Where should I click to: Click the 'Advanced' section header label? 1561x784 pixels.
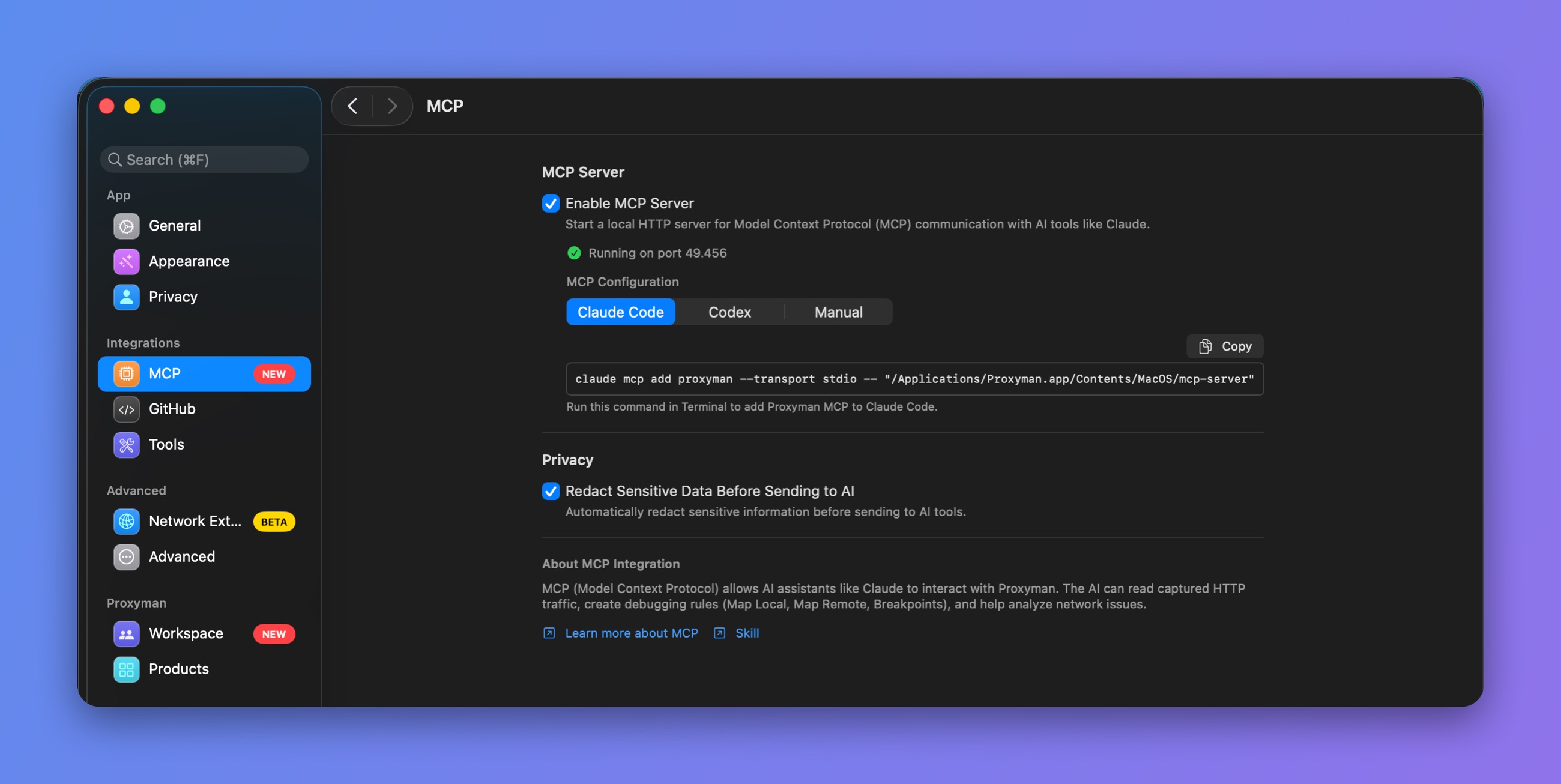[x=136, y=491]
